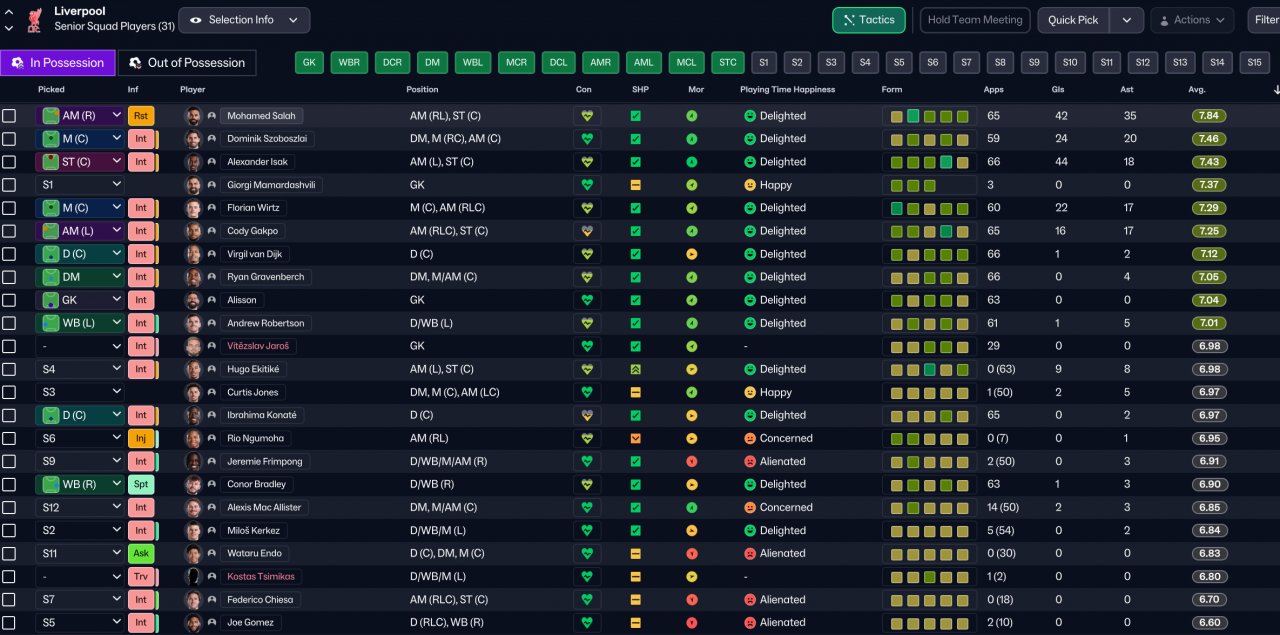Click Cody Gakpo's condition heart icon
The height and width of the screenshot is (635, 1280).
pos(587,231)
